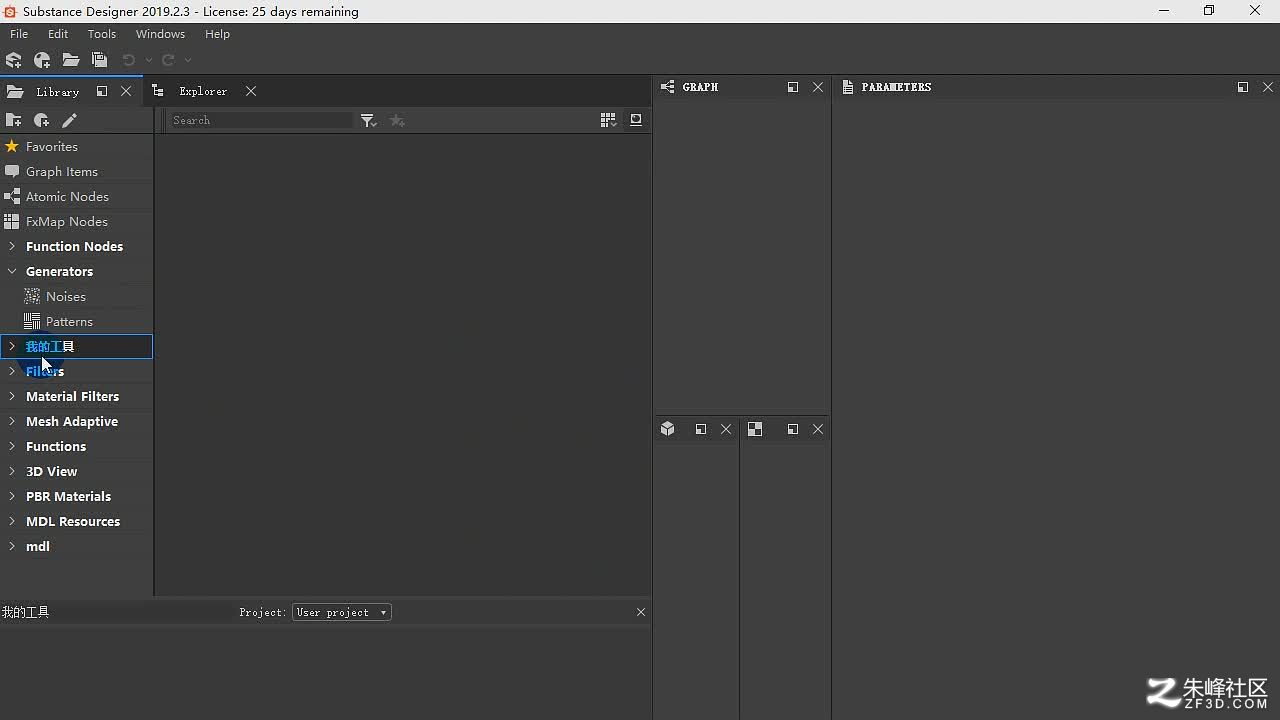Image resolution: width=1280 pixels, height=720 pixels.
Task: Click the add filter icon in Library
Action: pos(41,120)
